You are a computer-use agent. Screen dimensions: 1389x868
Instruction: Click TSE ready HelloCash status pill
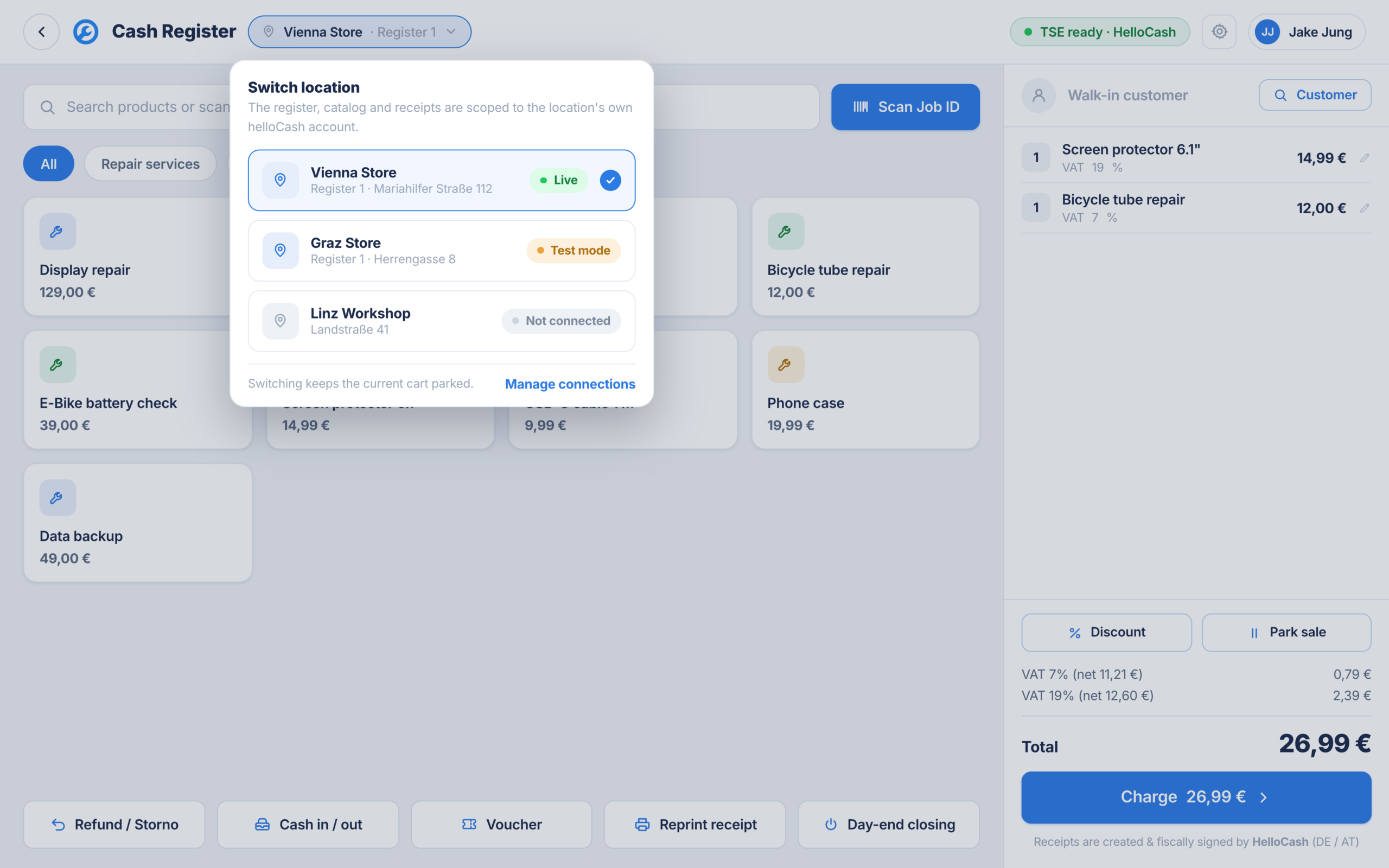(x=1099, y=31)
